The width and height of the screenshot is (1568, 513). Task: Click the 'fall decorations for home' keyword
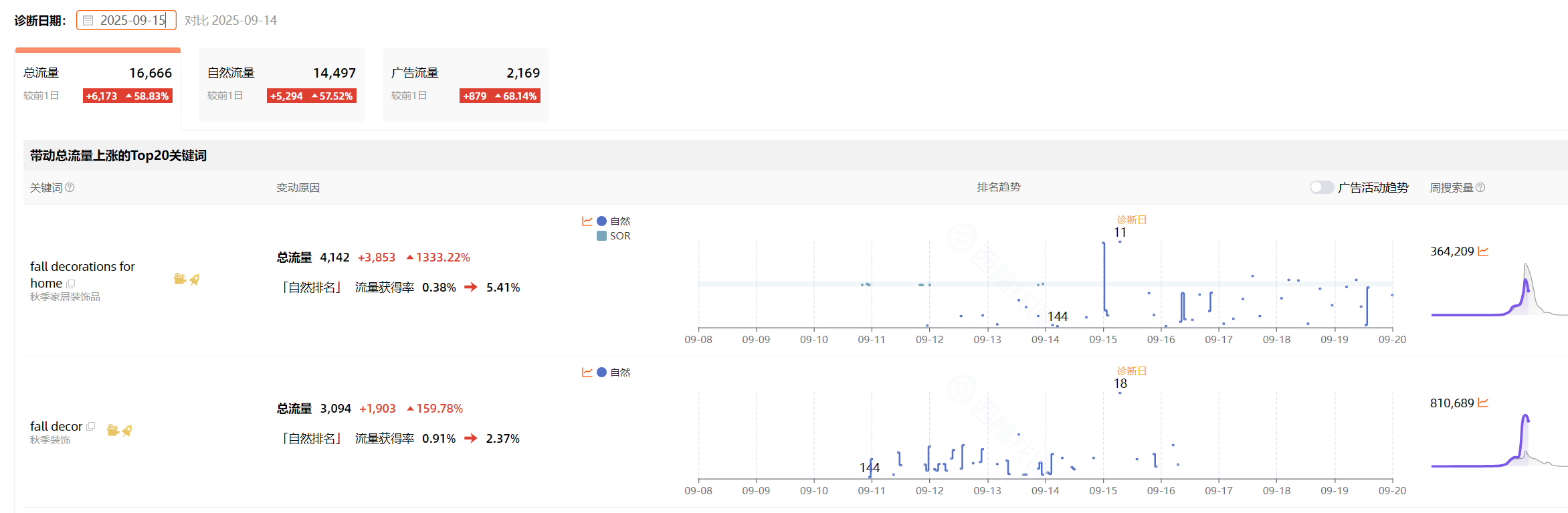[x=82, y=274]
